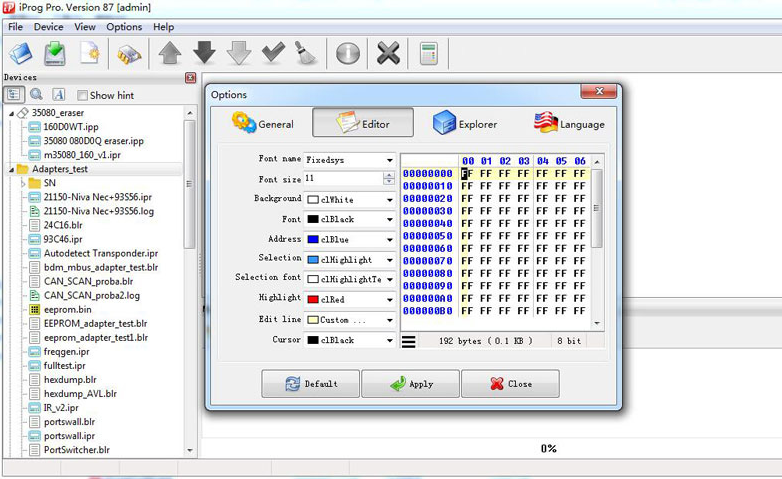Click the hex editor menu lines icon
The height and width of the screenshot is (479, 782).
tap(408, 341)
